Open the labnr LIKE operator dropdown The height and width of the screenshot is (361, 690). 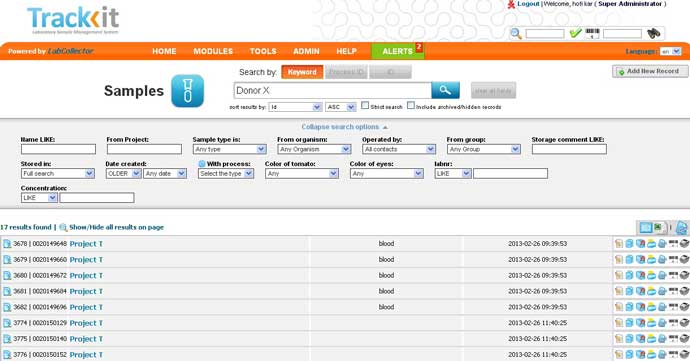click(x=453, y=173)
